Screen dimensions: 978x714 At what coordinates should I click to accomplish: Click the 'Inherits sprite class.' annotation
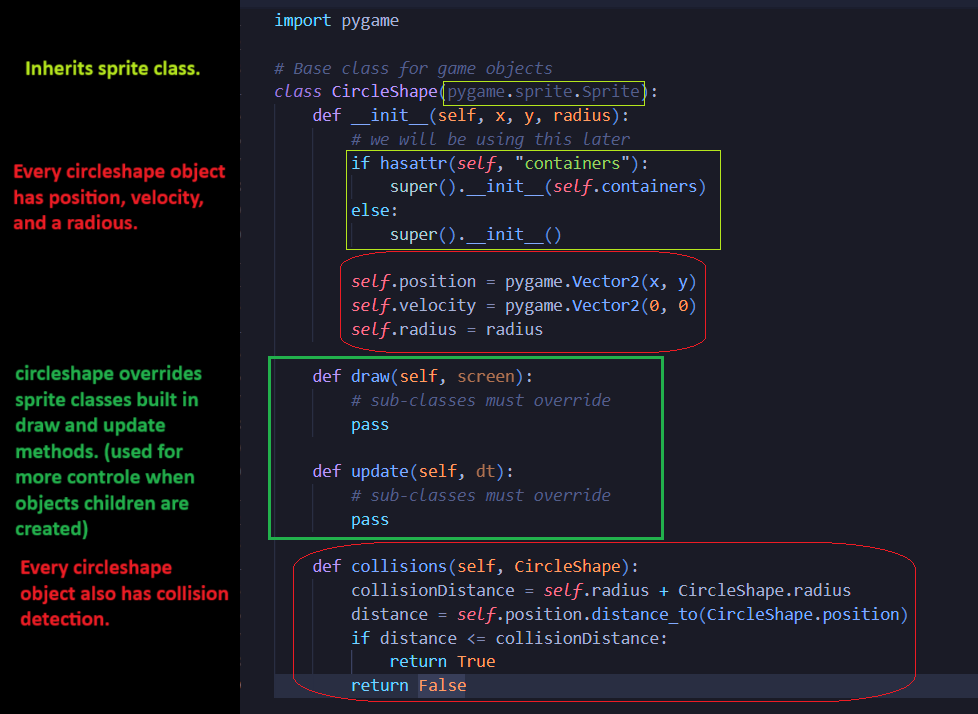pyautogui.click(x=112, y=69)
